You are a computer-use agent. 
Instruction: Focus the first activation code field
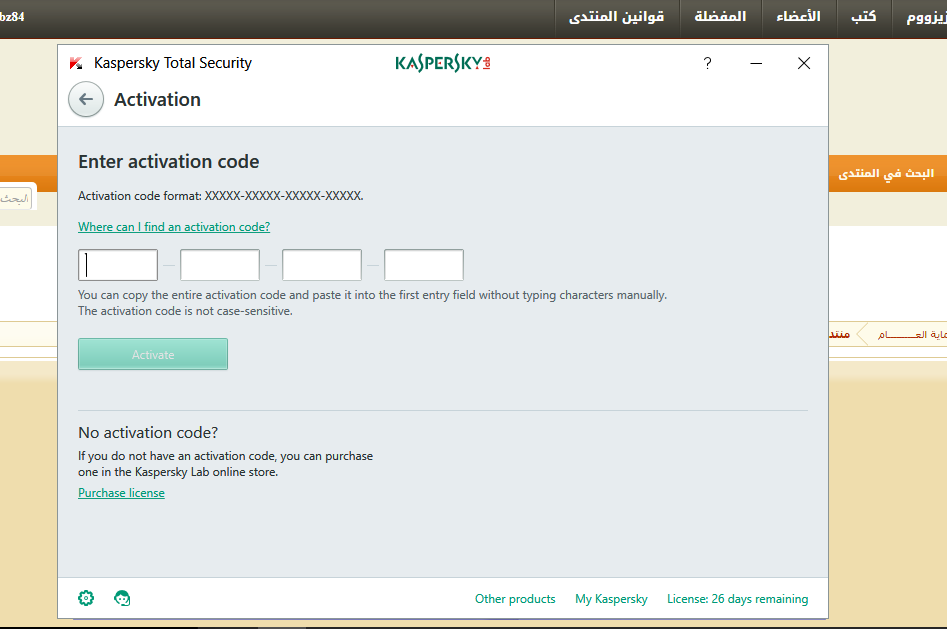pyautogui.click(x=118, y=265)
